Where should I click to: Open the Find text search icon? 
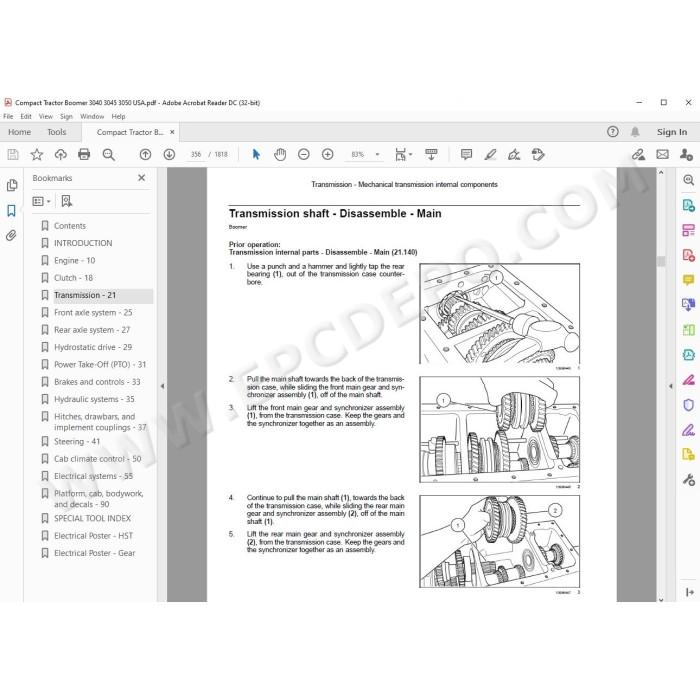click(x=108, y=154)
